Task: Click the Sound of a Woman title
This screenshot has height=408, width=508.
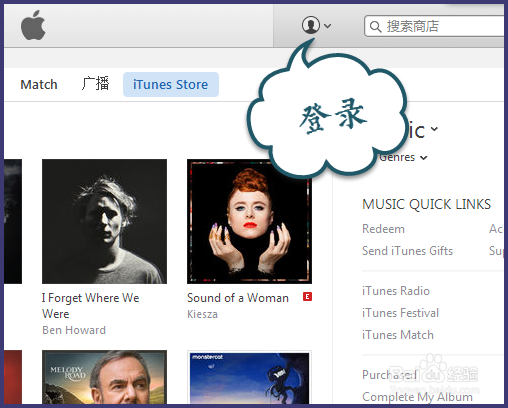Action: coord(238,298)
